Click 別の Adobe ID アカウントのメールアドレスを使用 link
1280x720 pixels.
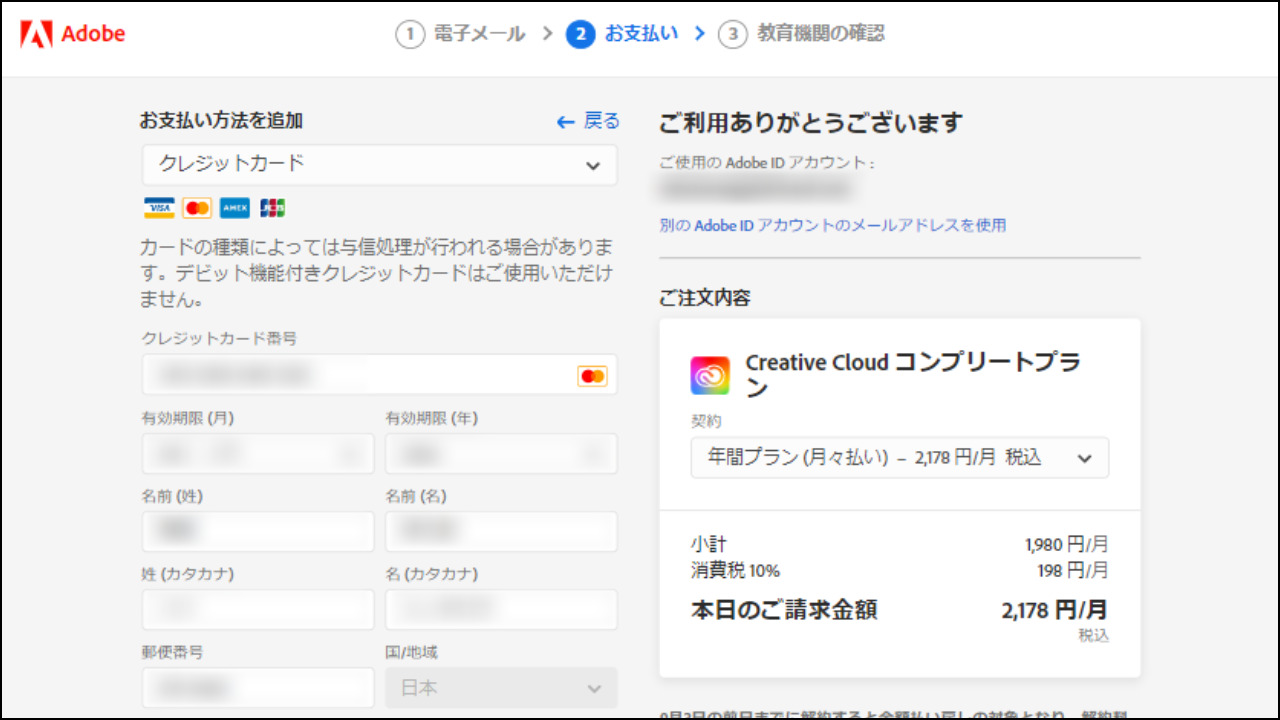832,226
